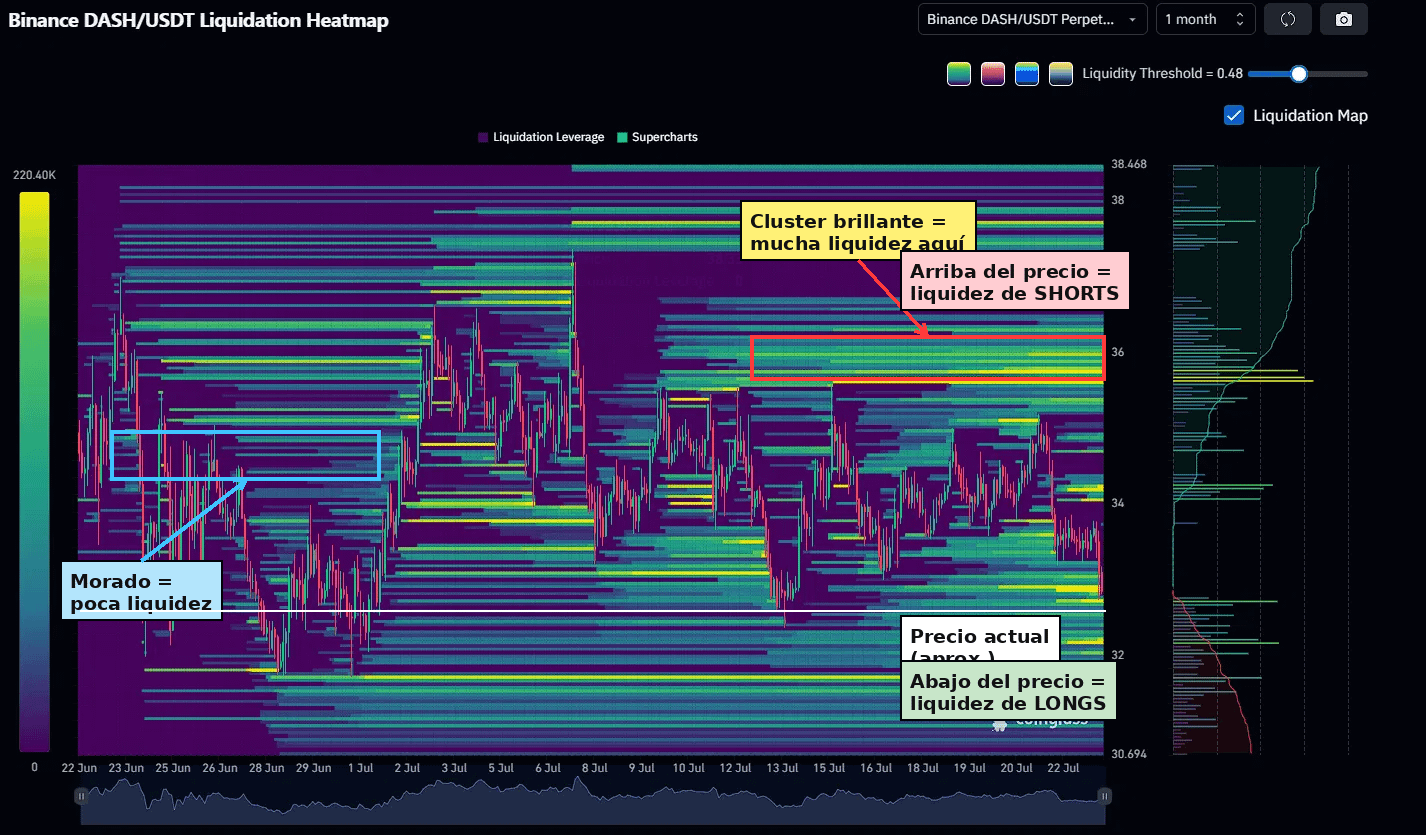The height and width of the screenshot is (835, 1426).
Task: Uncheck the Liquidation Map checkbox
Action: (1234, 115)
